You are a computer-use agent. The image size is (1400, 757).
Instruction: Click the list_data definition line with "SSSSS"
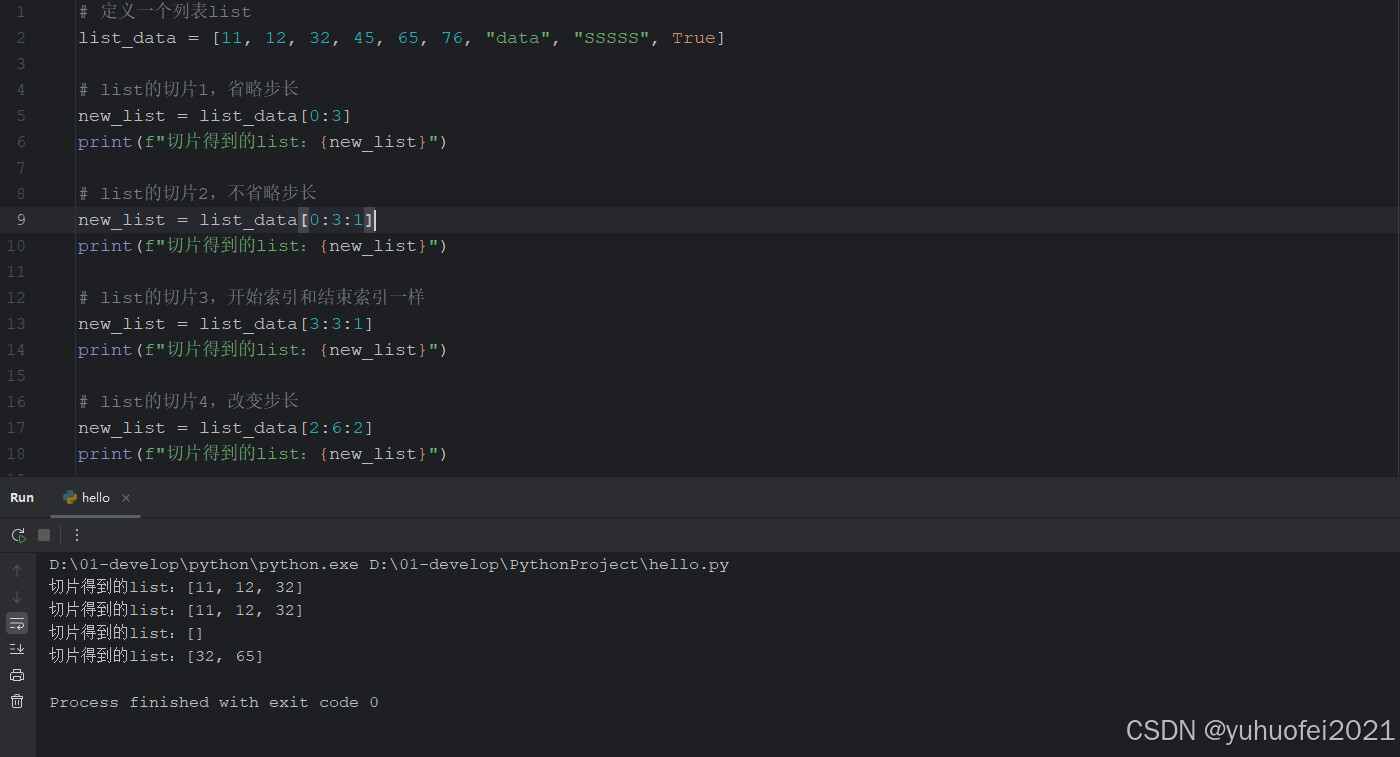(402, 38)
